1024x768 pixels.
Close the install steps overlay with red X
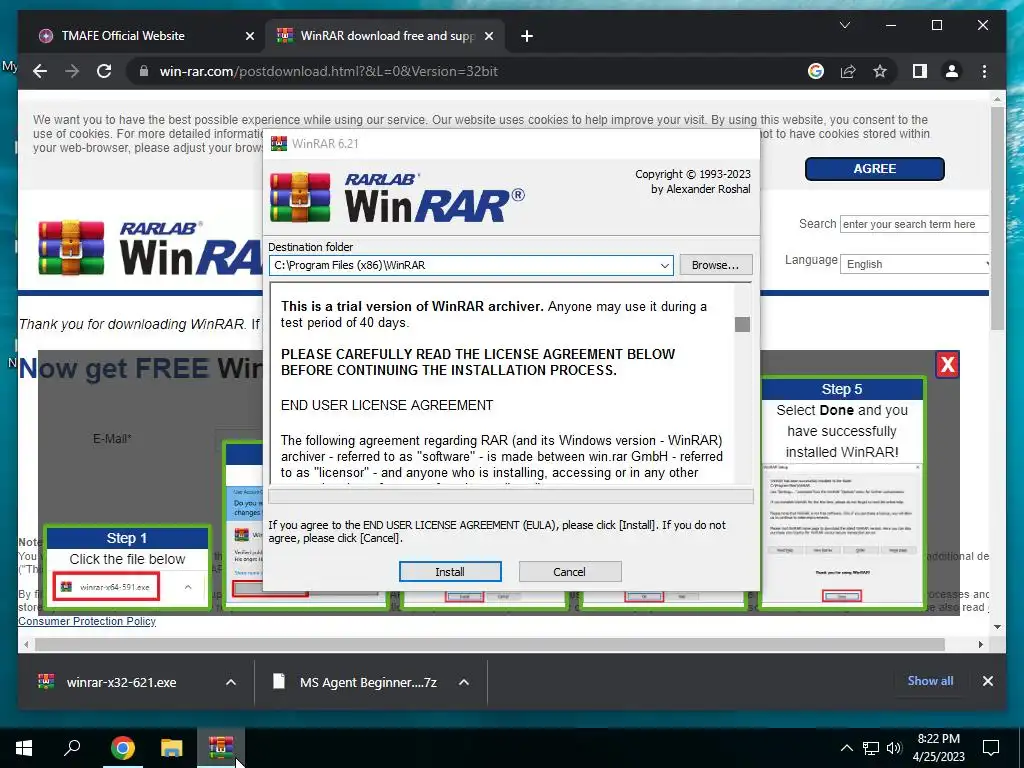coord(947,364)
